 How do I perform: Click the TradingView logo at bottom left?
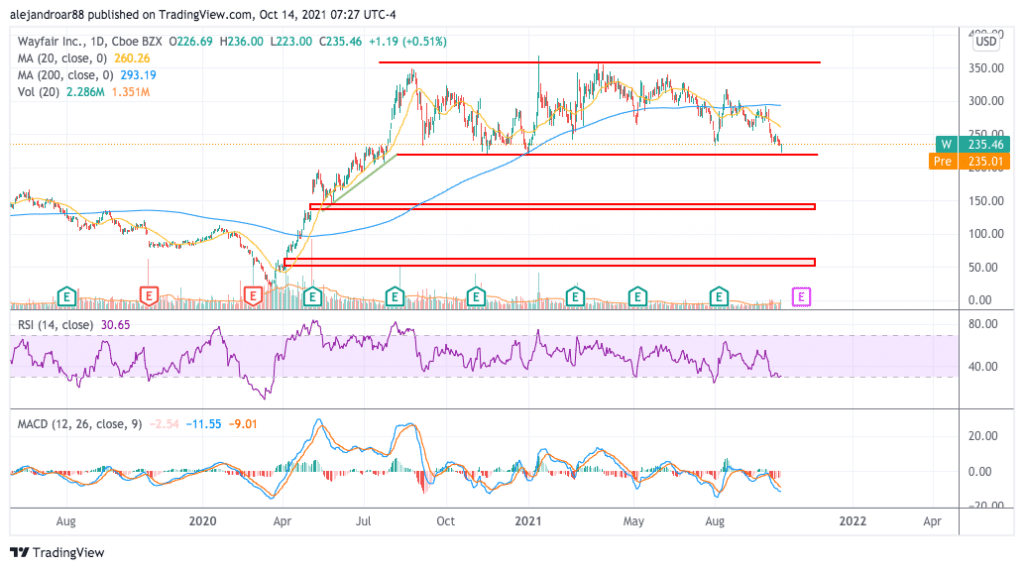point(57,552)
